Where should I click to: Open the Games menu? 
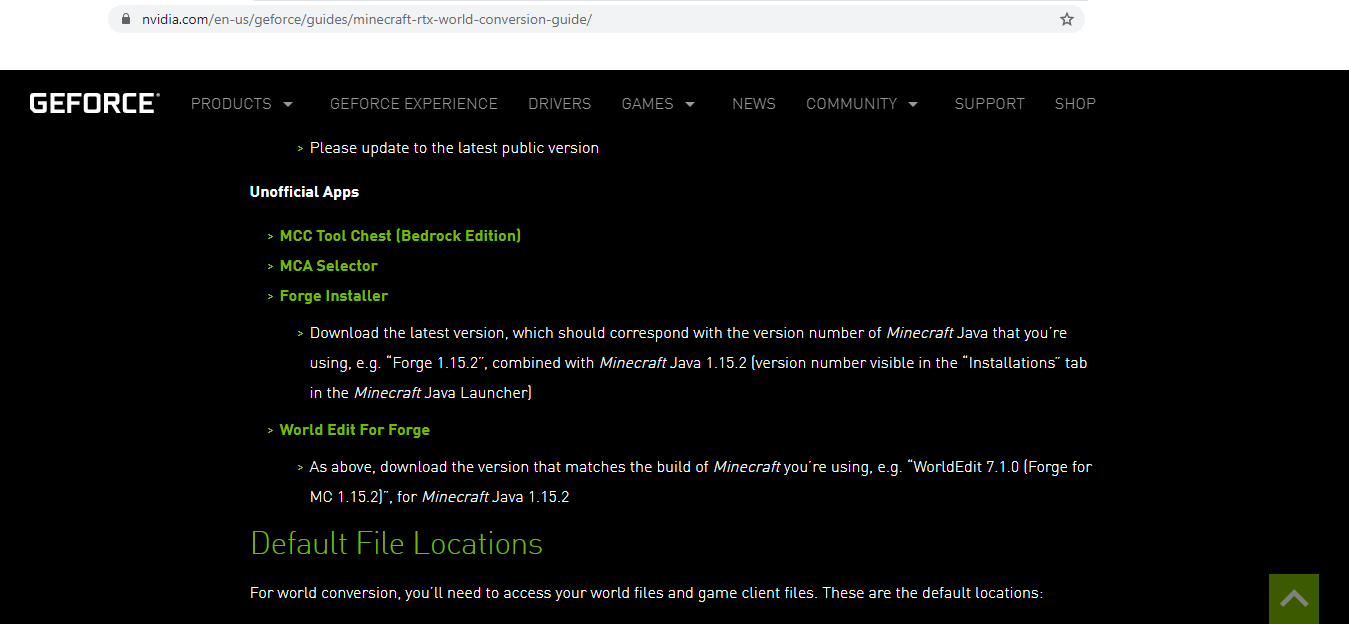pyautogui.click(x=648, y=104)
